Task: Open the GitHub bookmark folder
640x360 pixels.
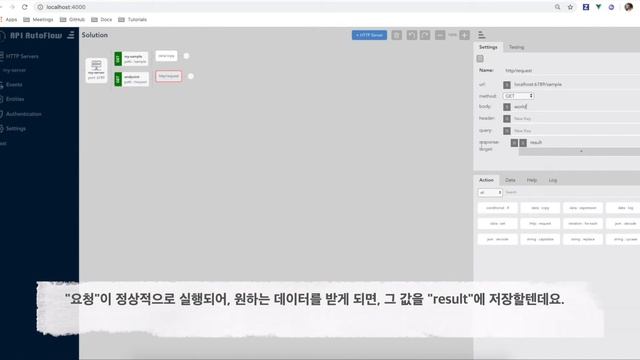Action: pyautogui.click(x=72, y=20)
